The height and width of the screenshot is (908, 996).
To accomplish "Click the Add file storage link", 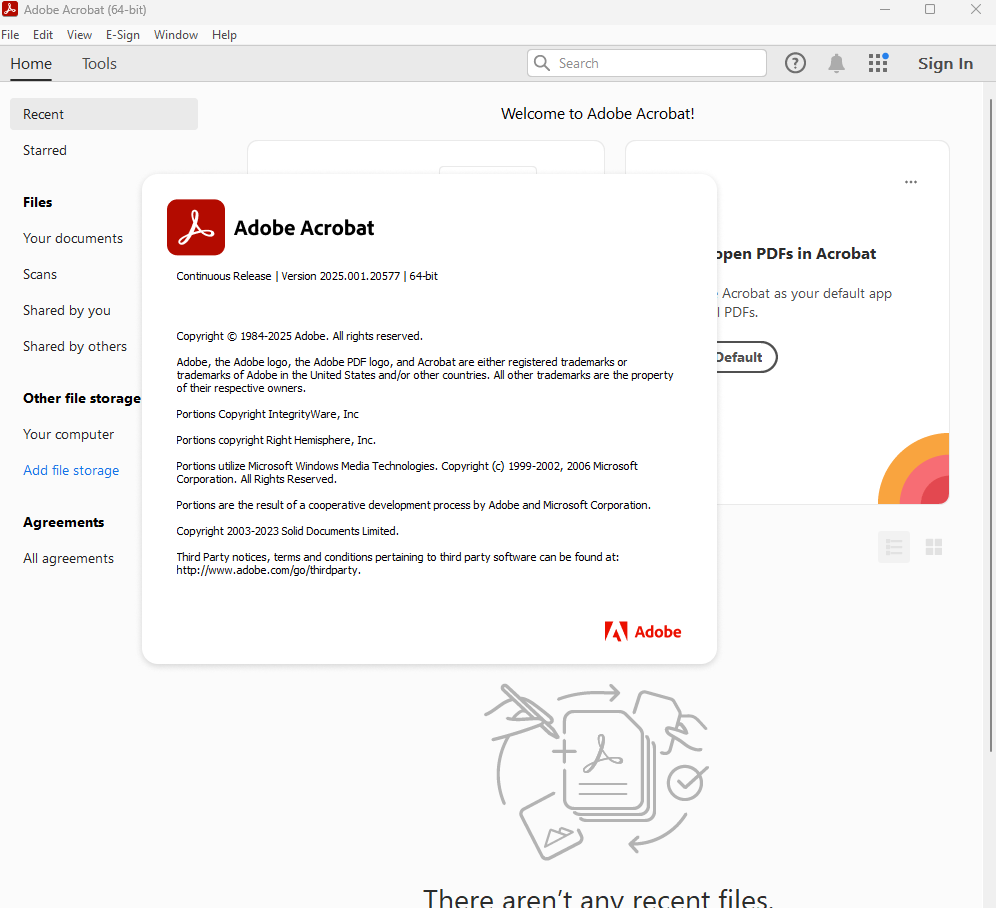I will pos(71,470).
